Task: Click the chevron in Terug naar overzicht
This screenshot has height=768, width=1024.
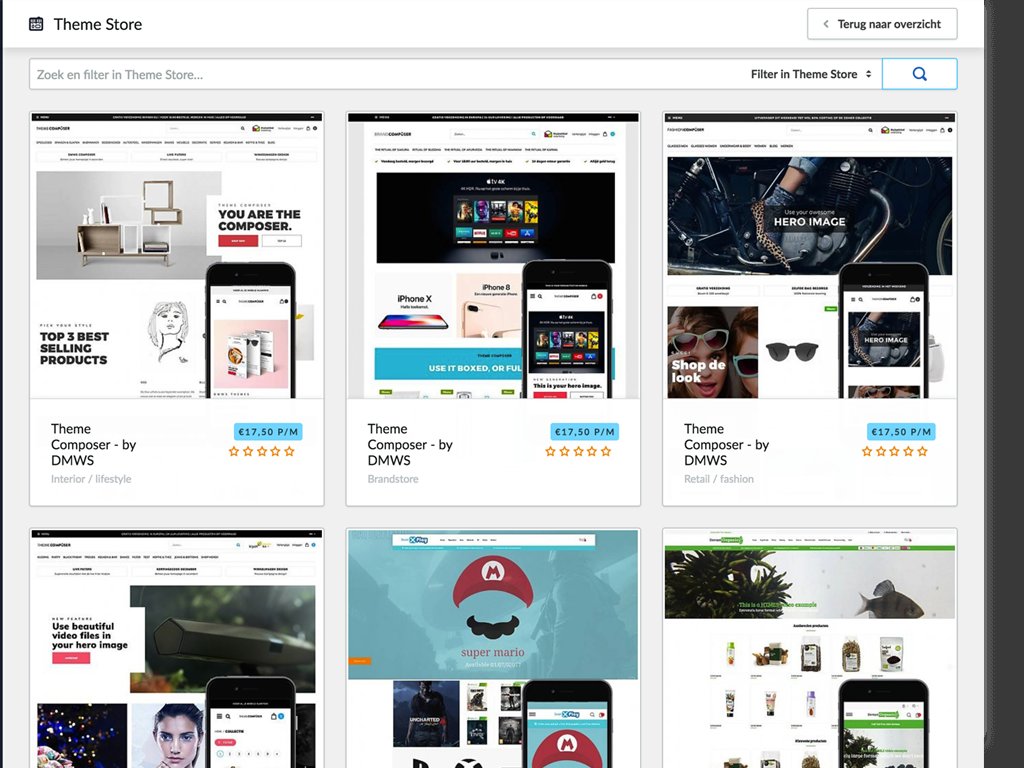Action: [x=826, y=24]
